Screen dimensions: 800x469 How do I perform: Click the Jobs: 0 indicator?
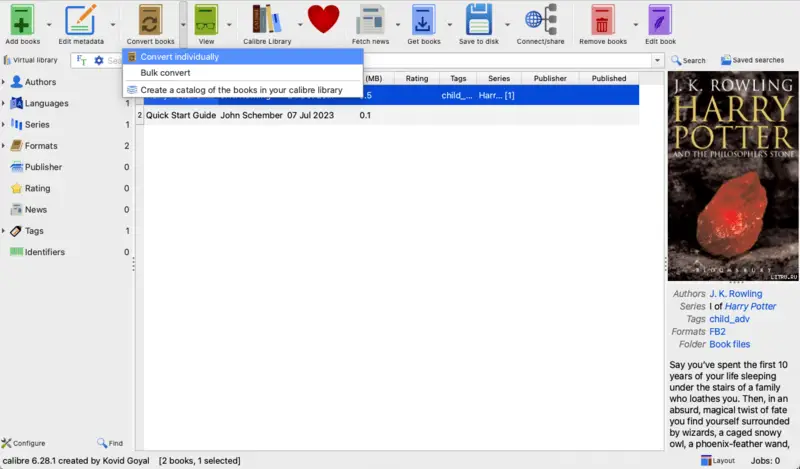point(765,460)
